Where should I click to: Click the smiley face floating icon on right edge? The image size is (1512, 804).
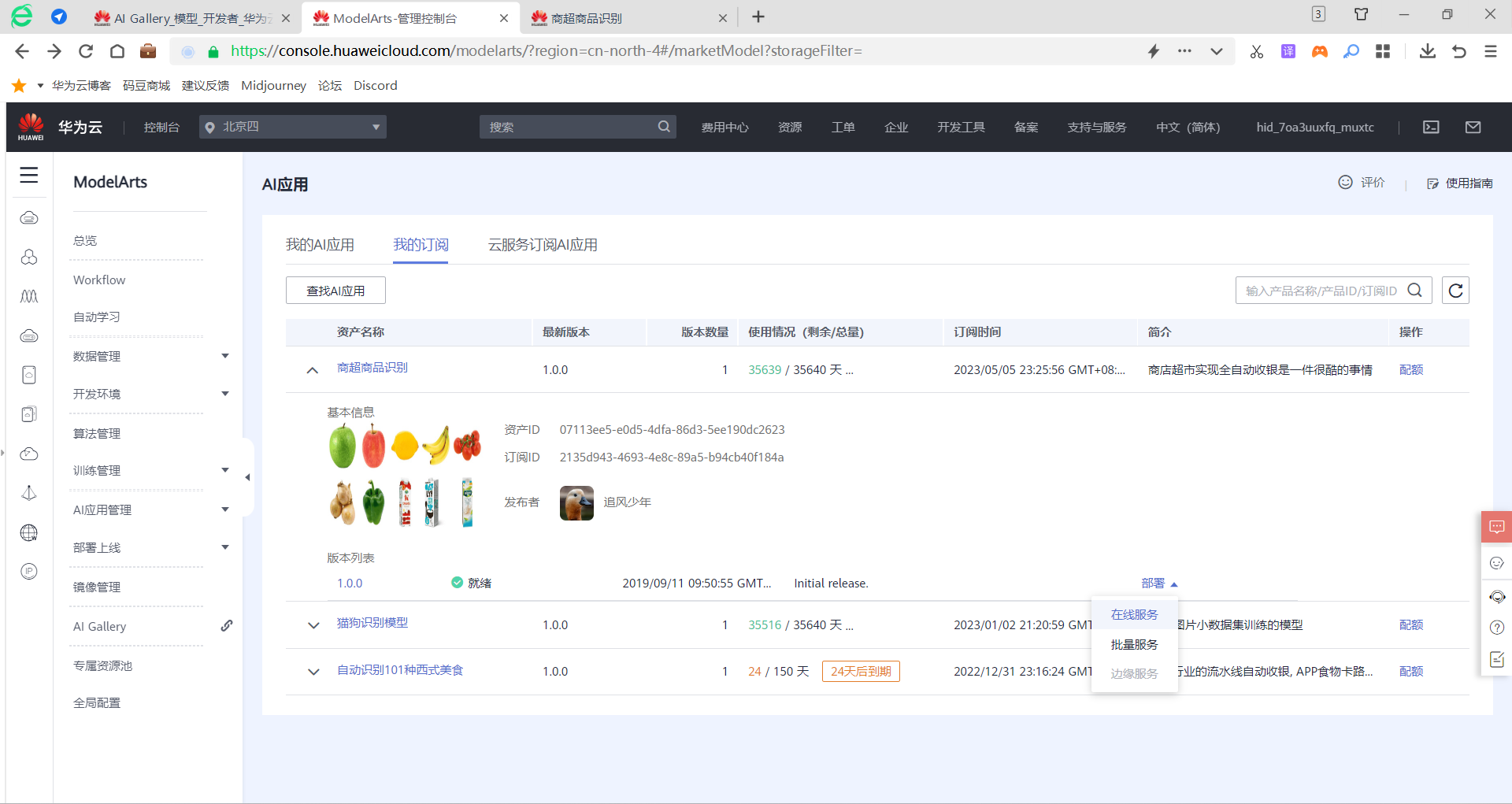[x=1497, y=563]
